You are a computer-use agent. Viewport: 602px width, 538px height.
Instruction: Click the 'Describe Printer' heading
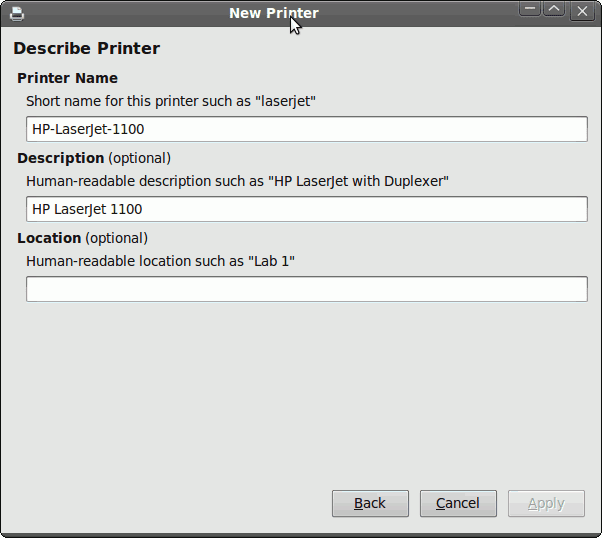(86, 48)
